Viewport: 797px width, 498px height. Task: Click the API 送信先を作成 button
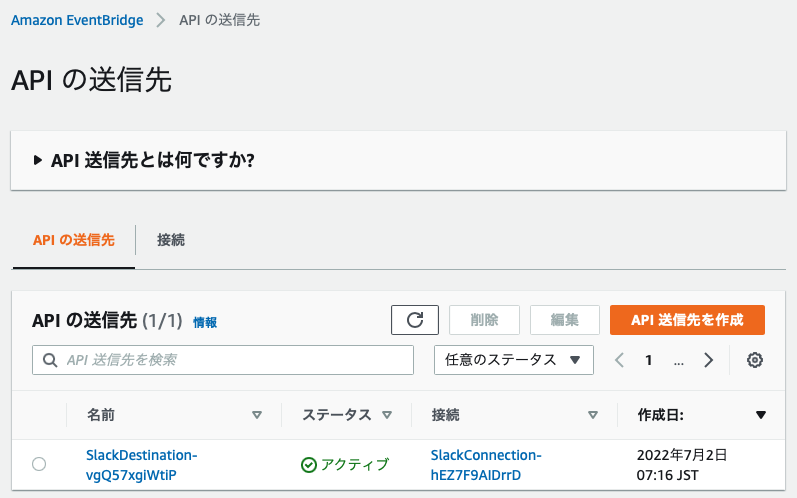tap(687, 320)
